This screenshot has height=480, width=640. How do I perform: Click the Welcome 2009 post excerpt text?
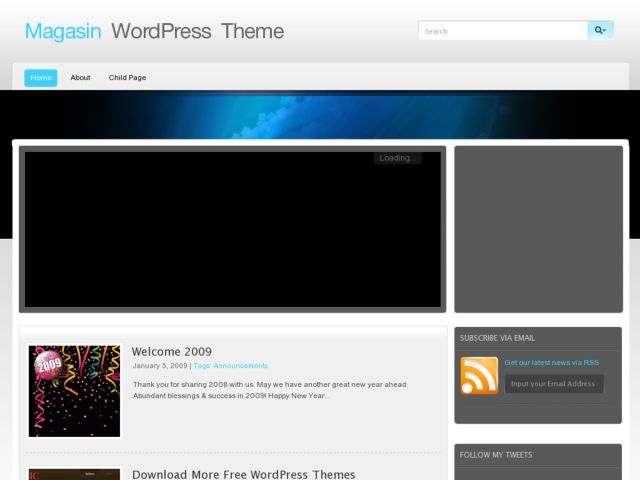[x=270, y=390]
